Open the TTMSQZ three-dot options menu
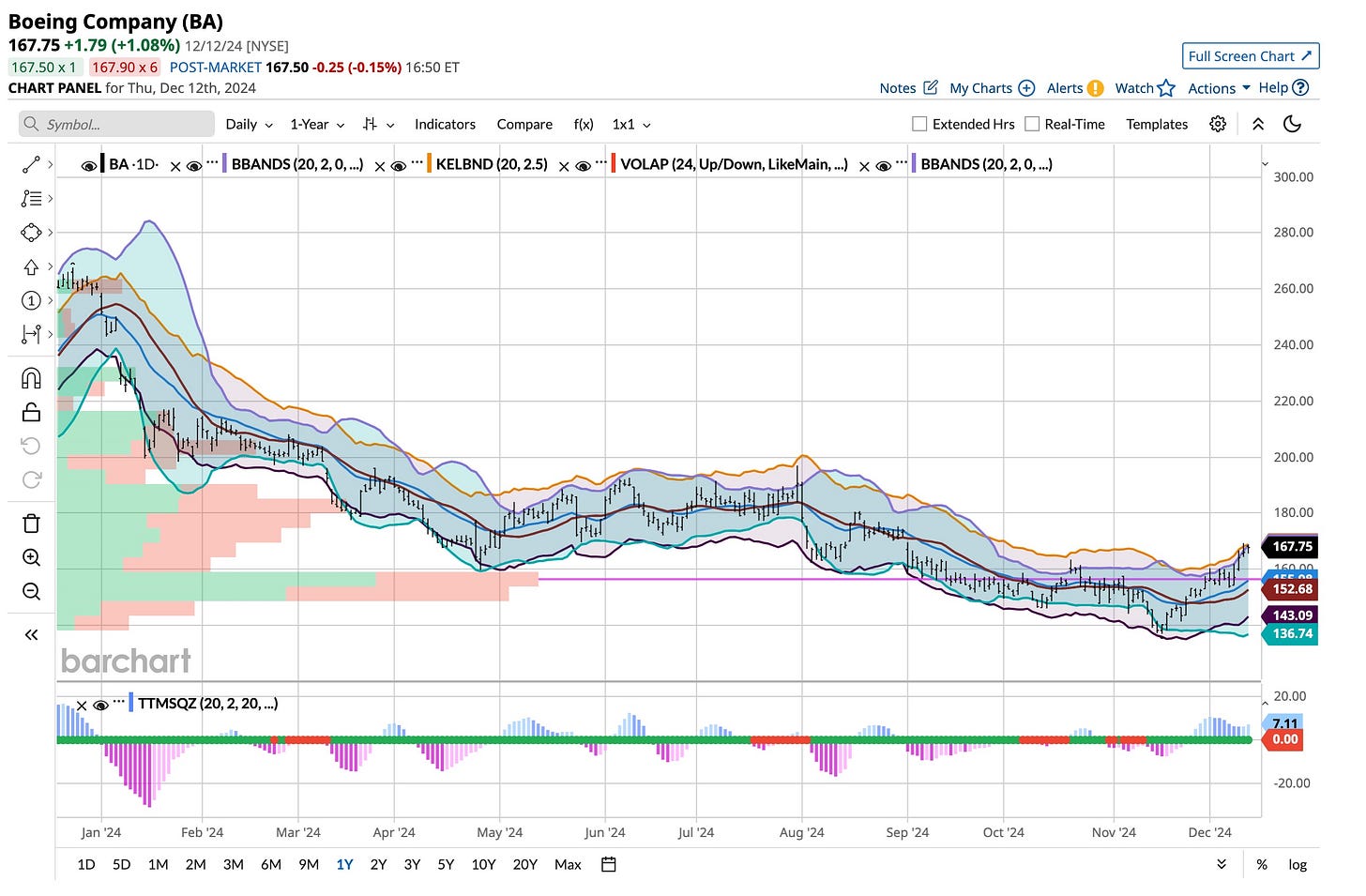This screenshot has width=1366, height=896. pos(118,703)
